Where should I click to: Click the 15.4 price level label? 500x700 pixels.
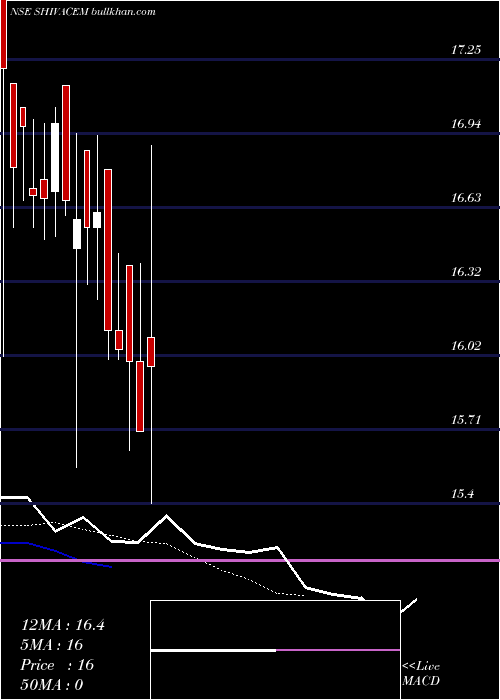pyautogui.click(x=462, y=494)
